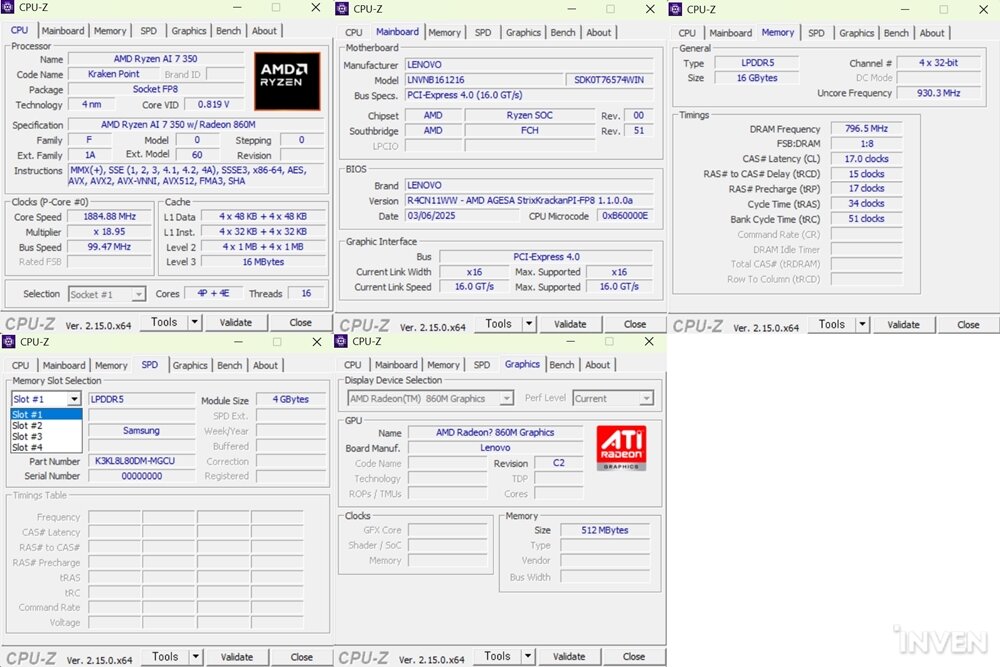
Task: Click the CPU-Z title icon of the Memory Slot Selection window
Action: click(9, 342)
